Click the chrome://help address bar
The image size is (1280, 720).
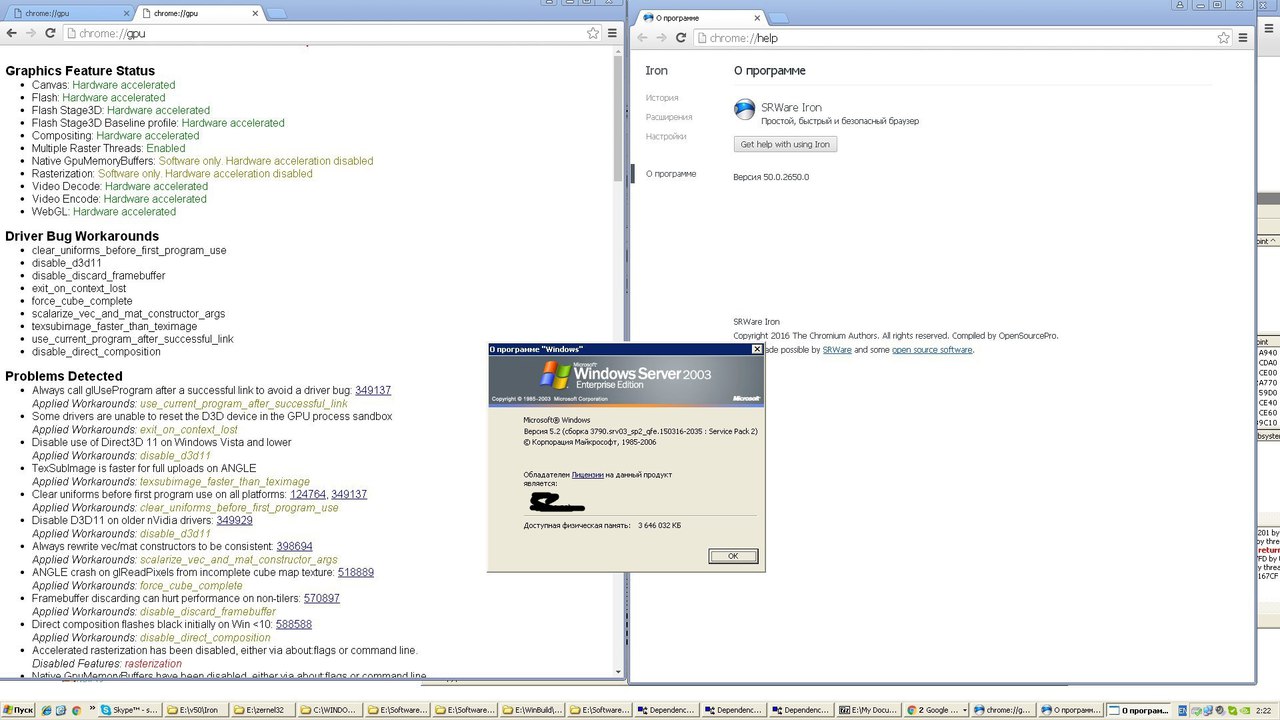(950, 38)
